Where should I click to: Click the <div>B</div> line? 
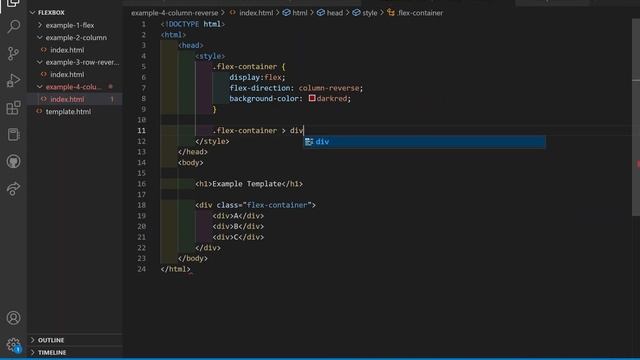point(238,226)
